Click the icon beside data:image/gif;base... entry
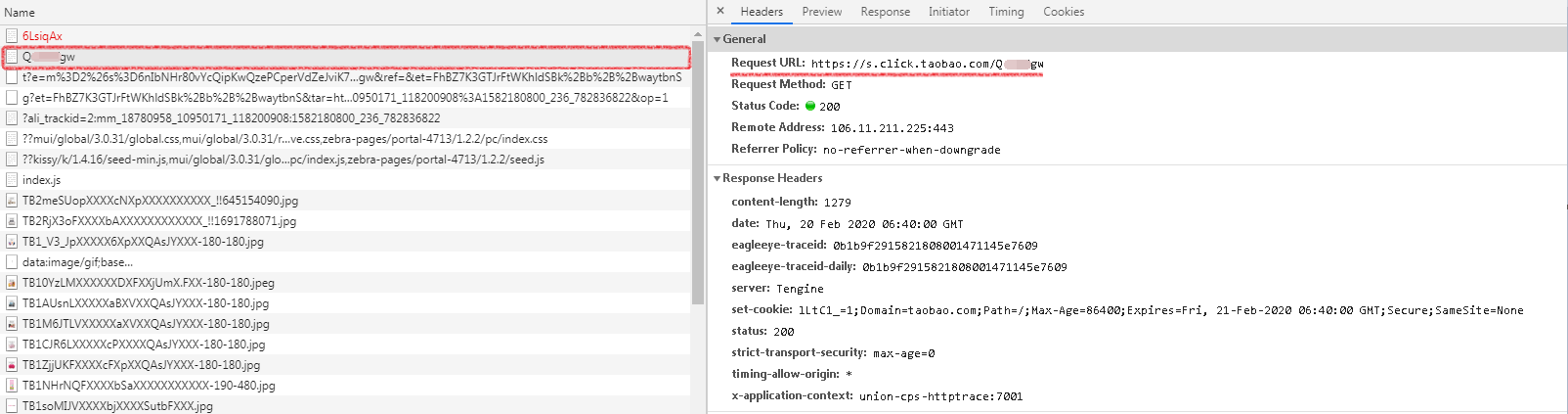The image size is (1568, 414). 12,262
